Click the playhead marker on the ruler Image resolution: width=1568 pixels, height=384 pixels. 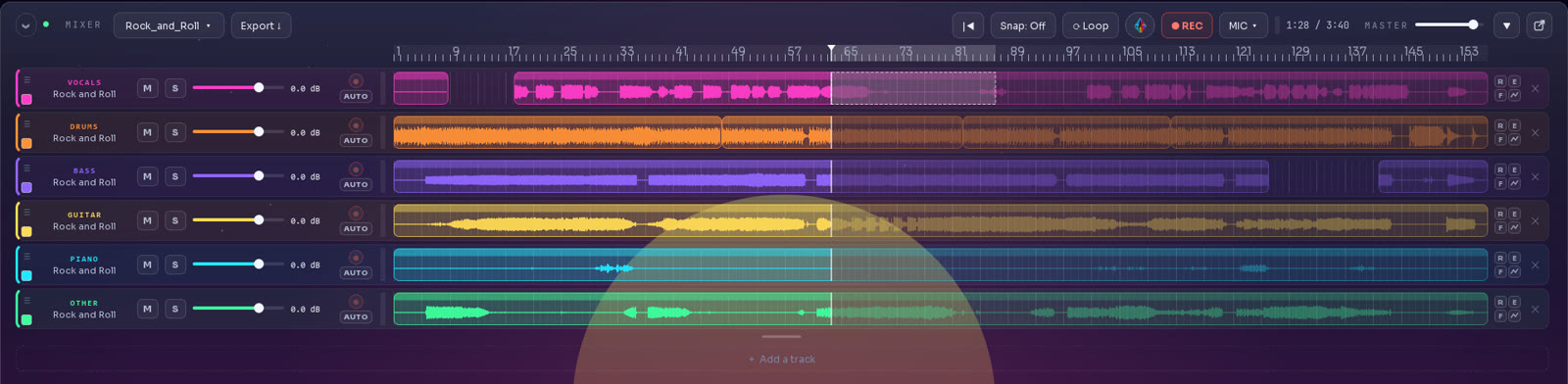tap(831, 49)
